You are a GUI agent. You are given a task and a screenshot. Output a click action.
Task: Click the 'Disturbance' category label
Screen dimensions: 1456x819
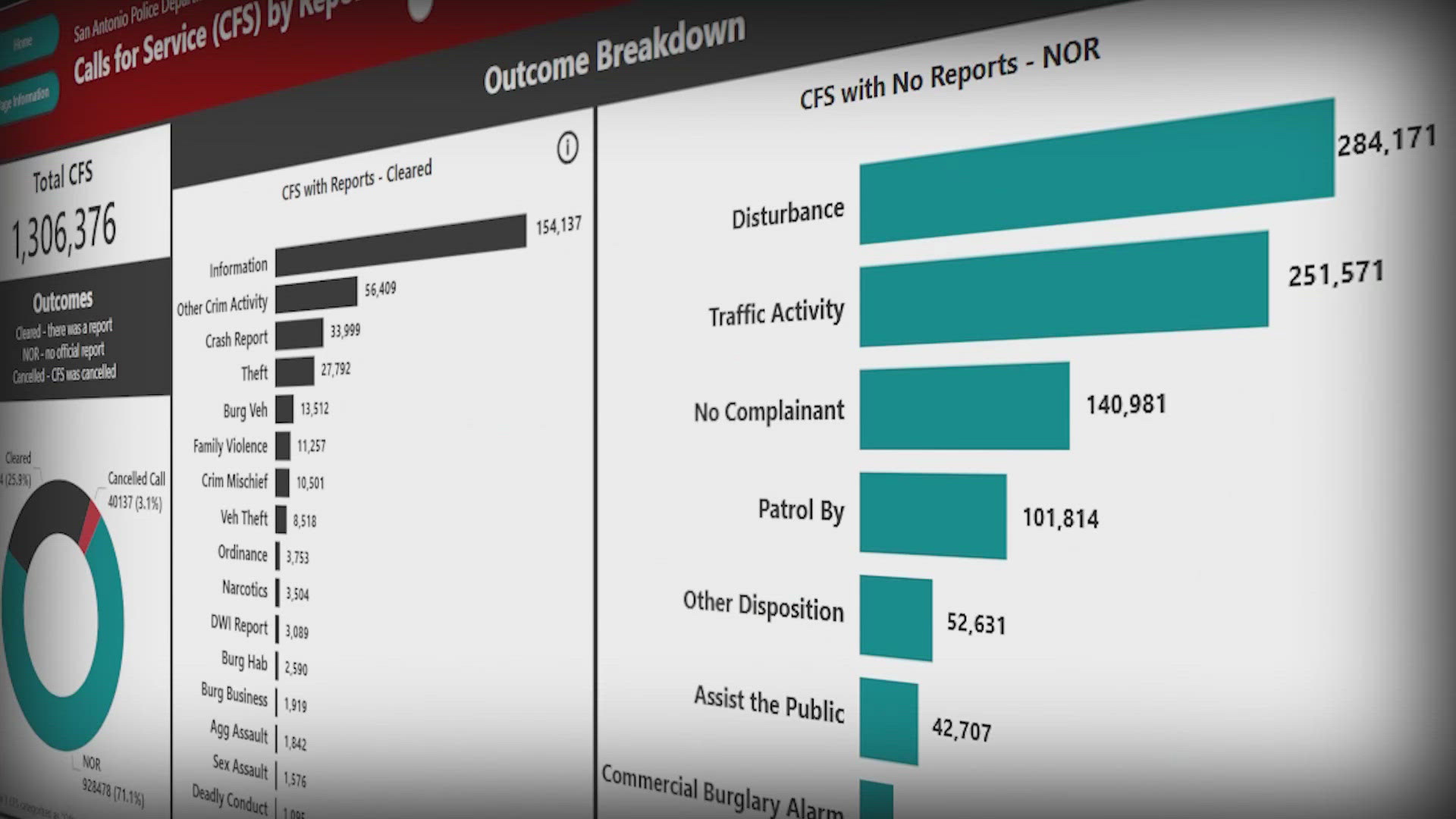coord(787,214)
